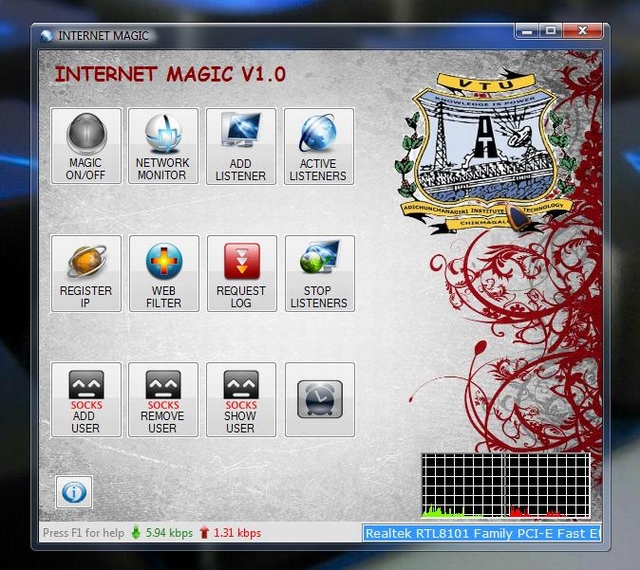This screenshot has width=640, height=570.
Task: Toggle the Magic On/Off power button
Action: tap(86, 146)
